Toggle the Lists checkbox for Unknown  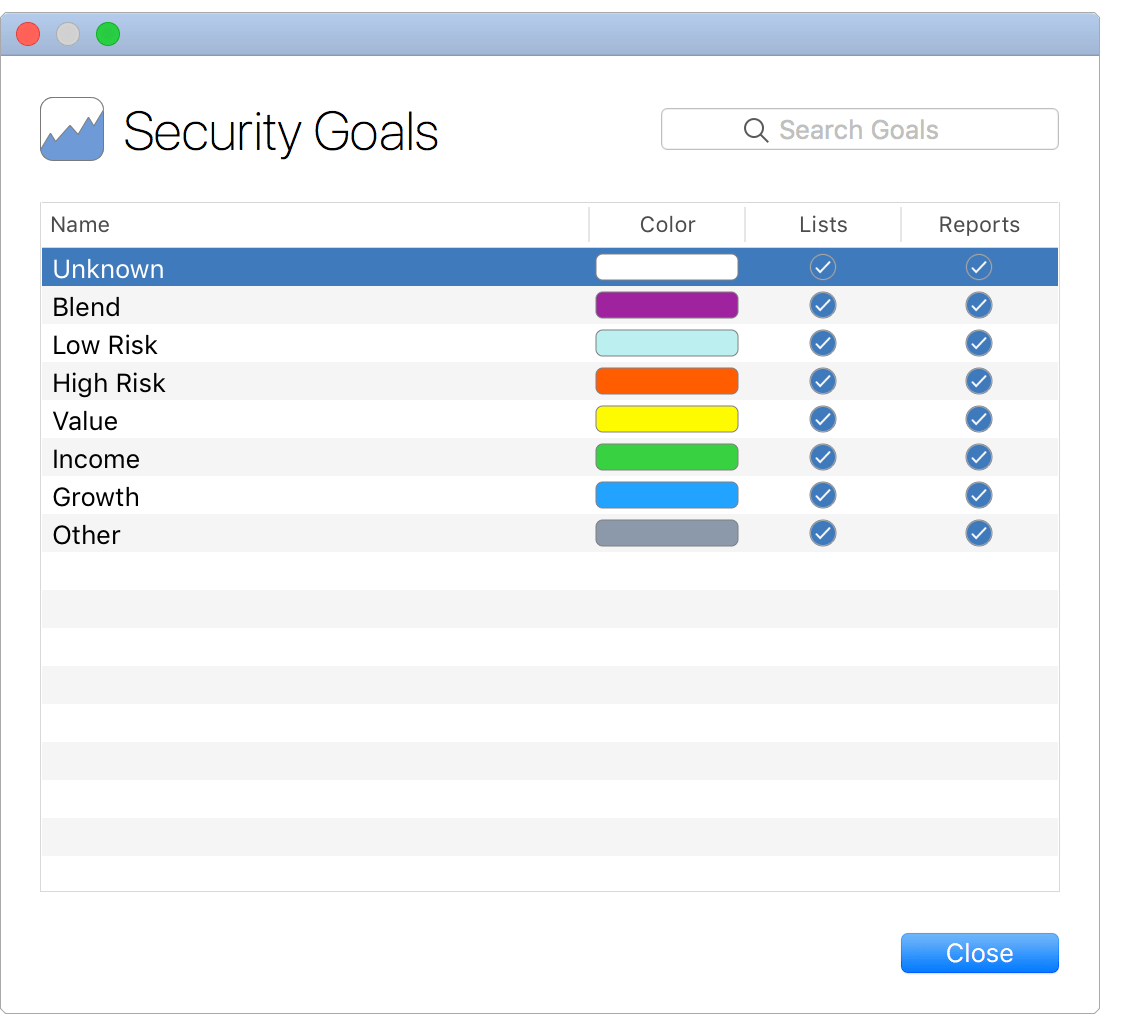coord(823,267)
